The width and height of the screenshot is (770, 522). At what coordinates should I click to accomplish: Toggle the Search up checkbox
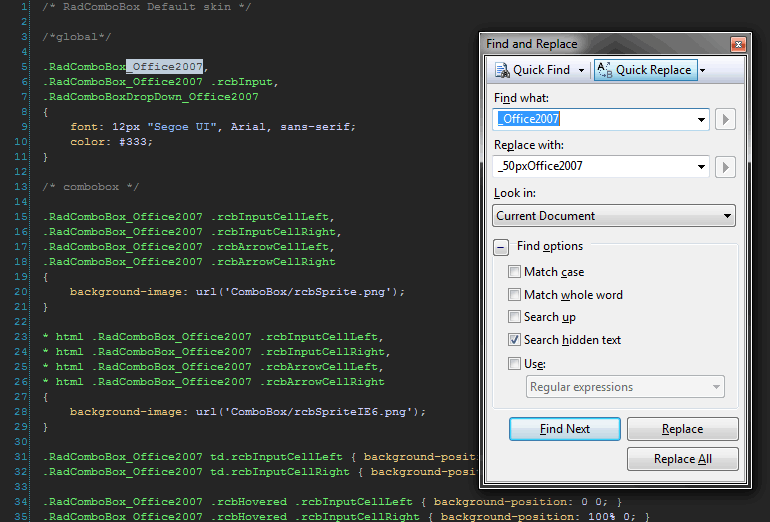[514, 317]
